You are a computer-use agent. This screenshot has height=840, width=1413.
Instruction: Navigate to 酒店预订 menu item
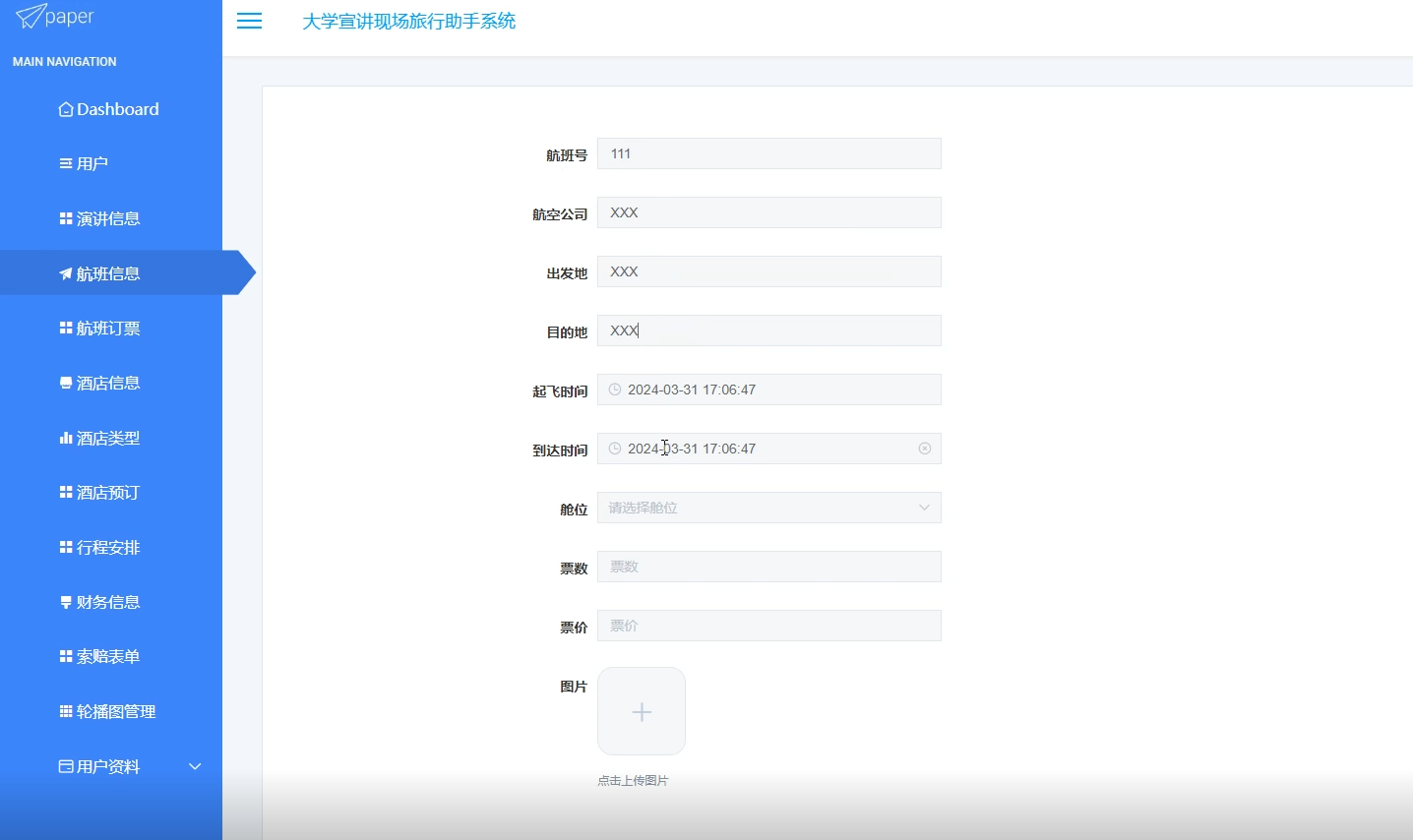pyautogui.click(x=111, y=492)
